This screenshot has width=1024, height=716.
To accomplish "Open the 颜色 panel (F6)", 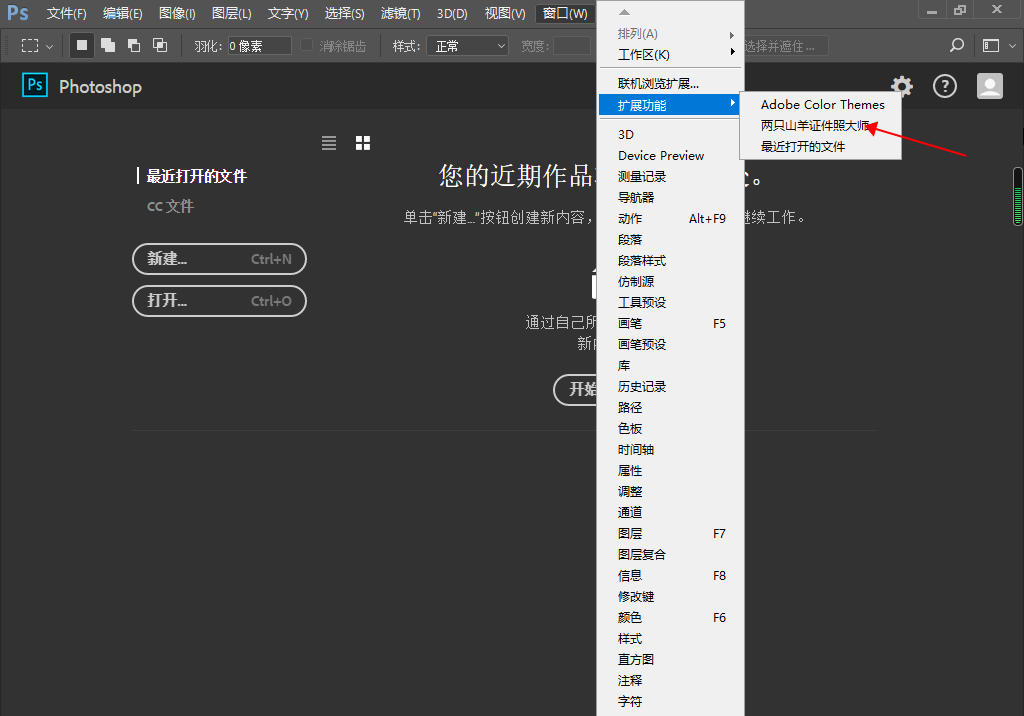I will point(670,617).
